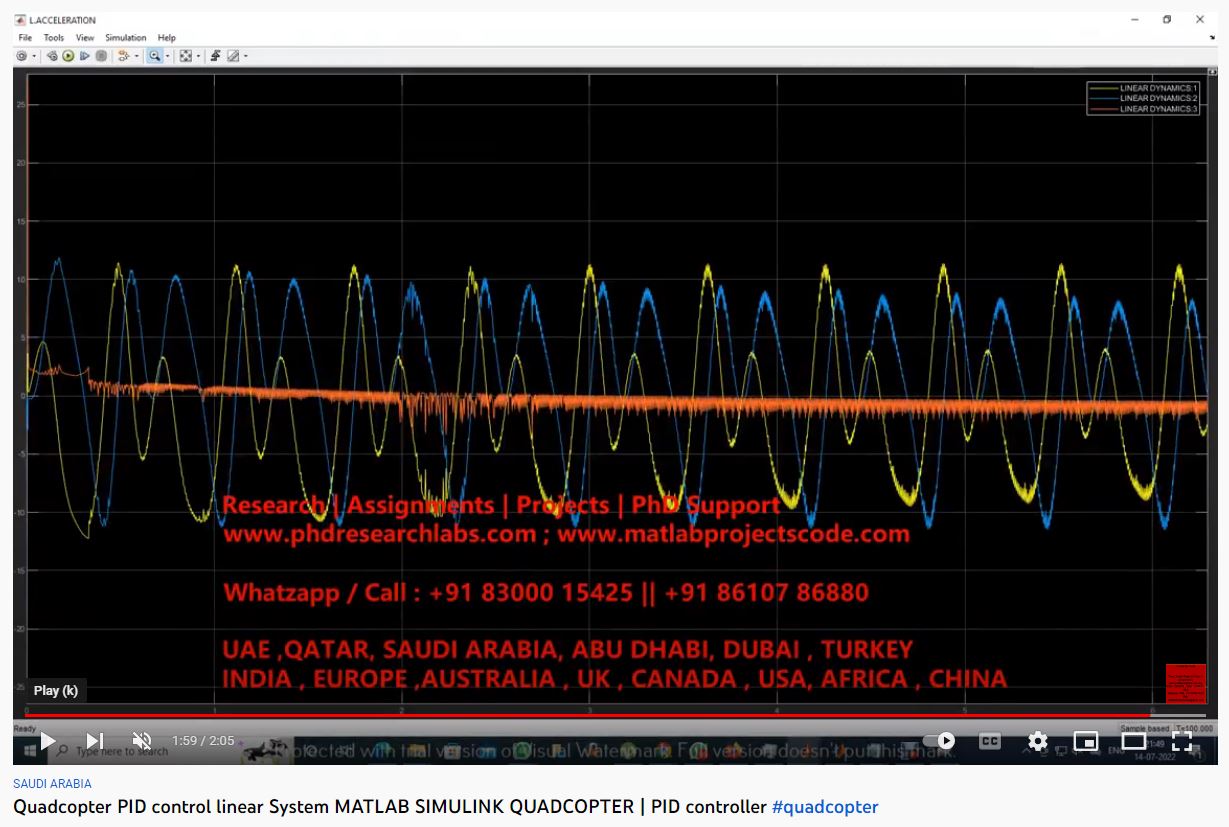1229x827 pixels.
Task: Switch to miniplayer mode
Action: pyautogui.click(x=1086, y=741)
